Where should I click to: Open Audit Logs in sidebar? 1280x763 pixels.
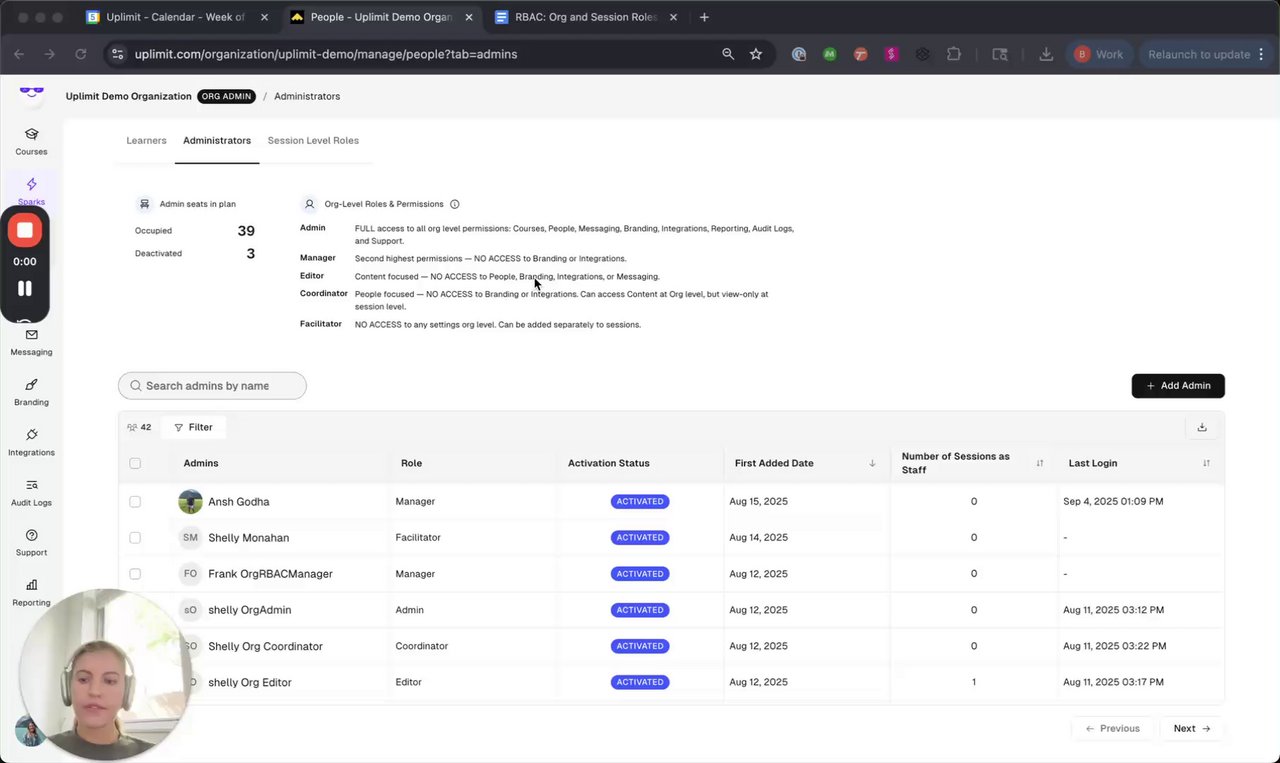31,491
